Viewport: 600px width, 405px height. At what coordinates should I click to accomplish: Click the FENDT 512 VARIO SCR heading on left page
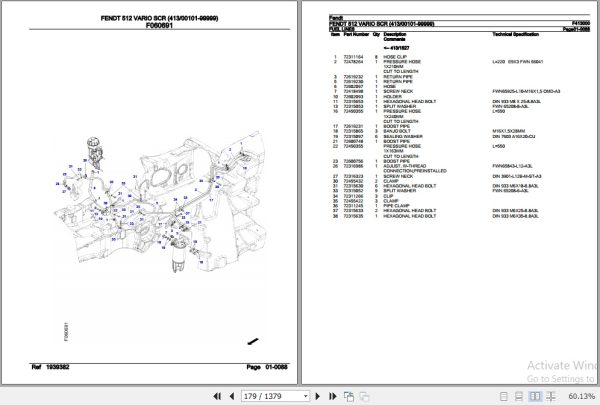[x=160, y=18]
